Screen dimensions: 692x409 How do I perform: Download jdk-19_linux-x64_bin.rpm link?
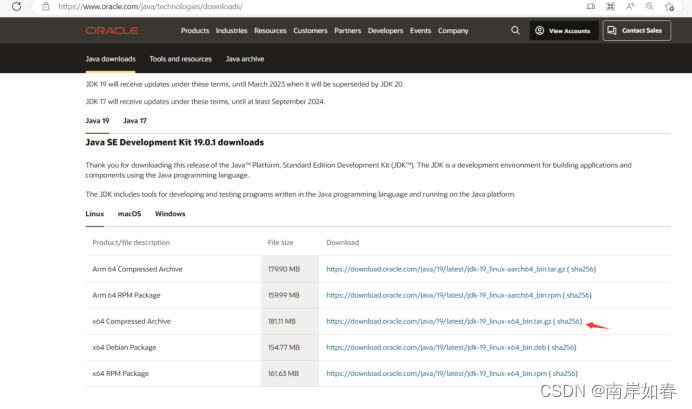436,373
